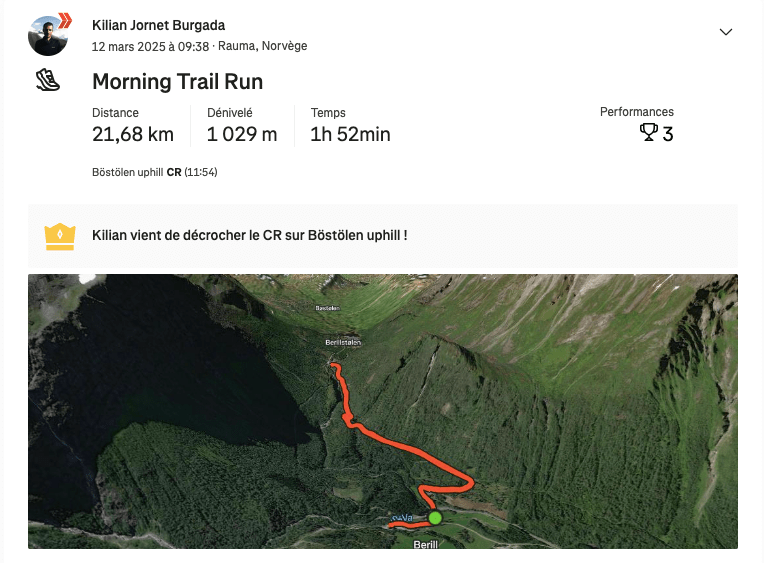
Task: Click the Distance 21,68 km stat
Action: tap(133, 126)
